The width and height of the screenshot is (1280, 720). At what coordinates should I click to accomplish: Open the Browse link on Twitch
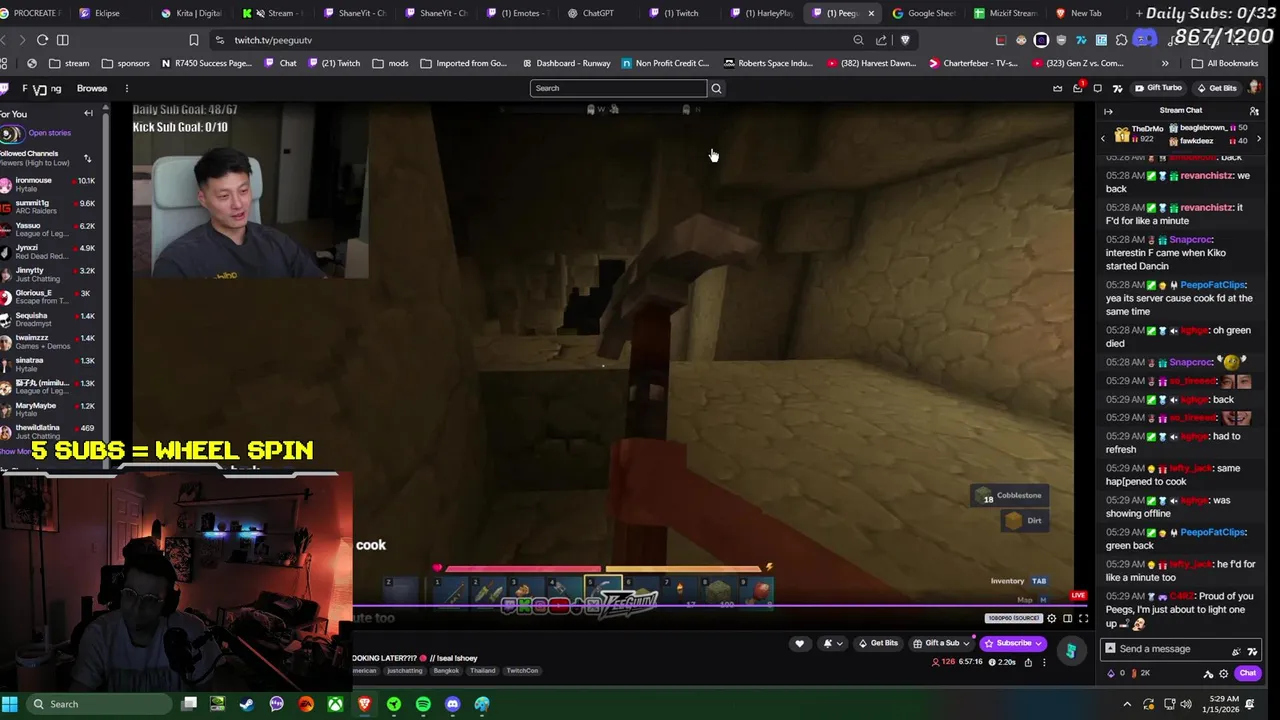coord(92,88)
